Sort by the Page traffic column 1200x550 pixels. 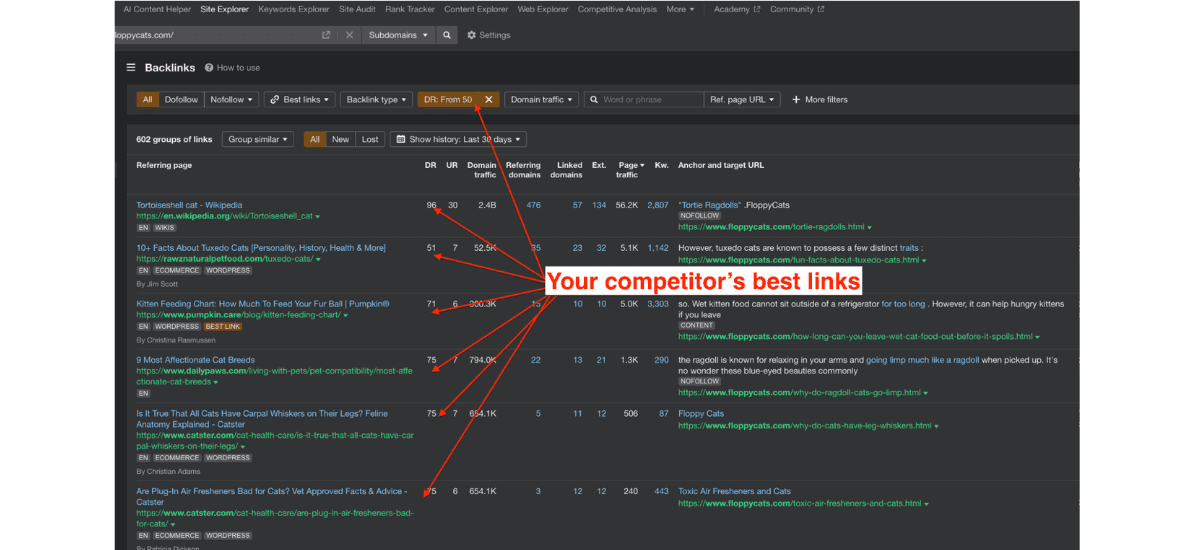[x=629, y=170]
